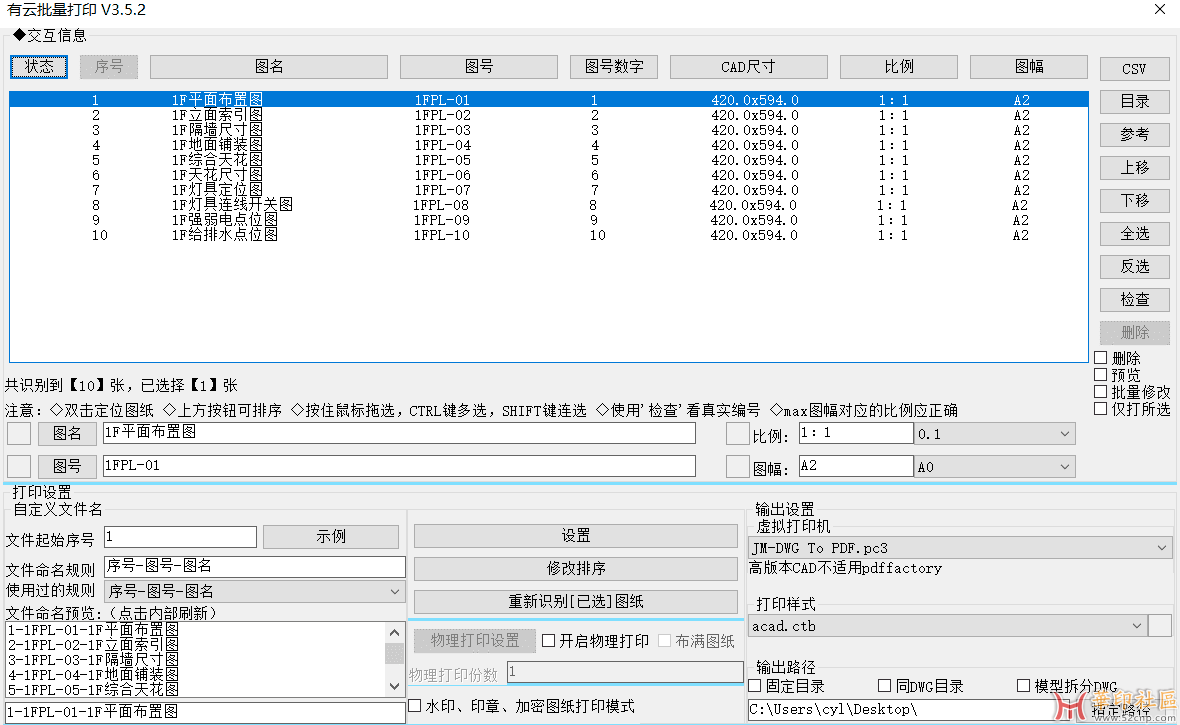Click the small square button beside acad.ctb dropdown
Screen dimensions: 1180x725
point(1160,626)
